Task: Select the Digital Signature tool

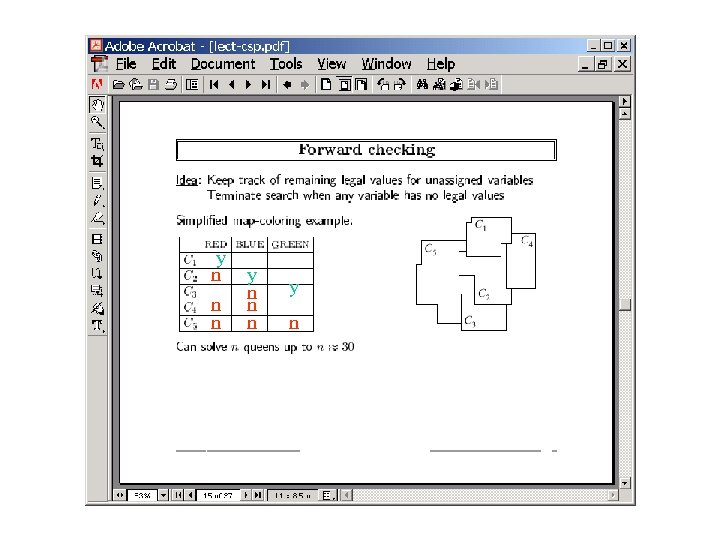Action: pyautogui.click(x=97, y=308)
